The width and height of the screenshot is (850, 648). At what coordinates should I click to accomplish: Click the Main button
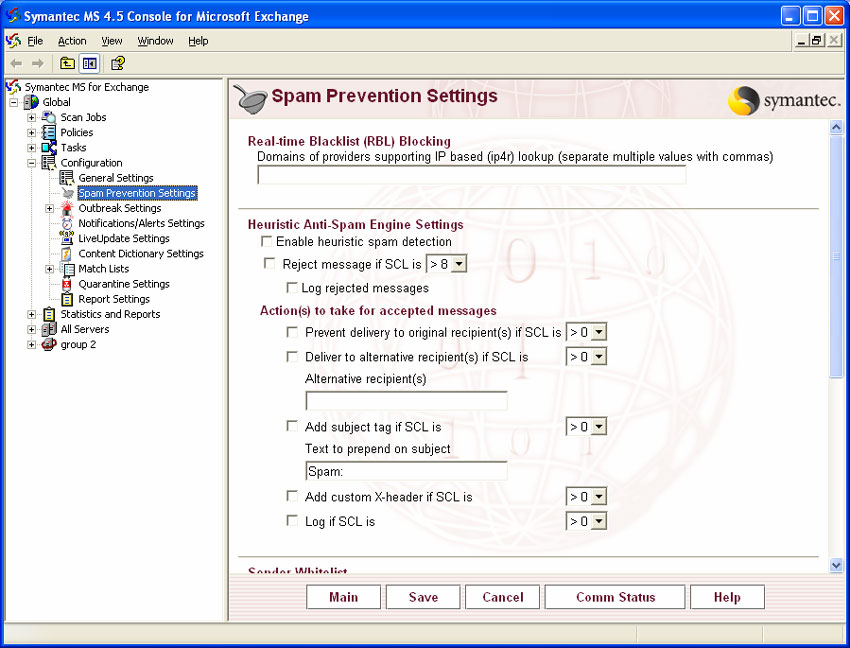click(343, 597)
